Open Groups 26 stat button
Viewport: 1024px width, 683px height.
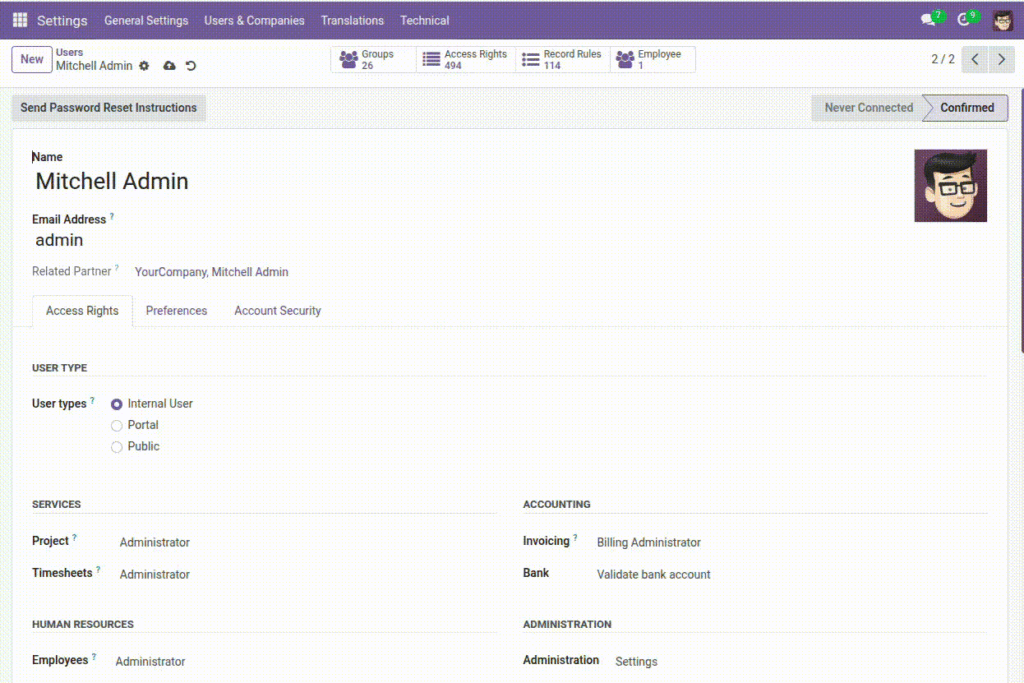tap(374, 59)
